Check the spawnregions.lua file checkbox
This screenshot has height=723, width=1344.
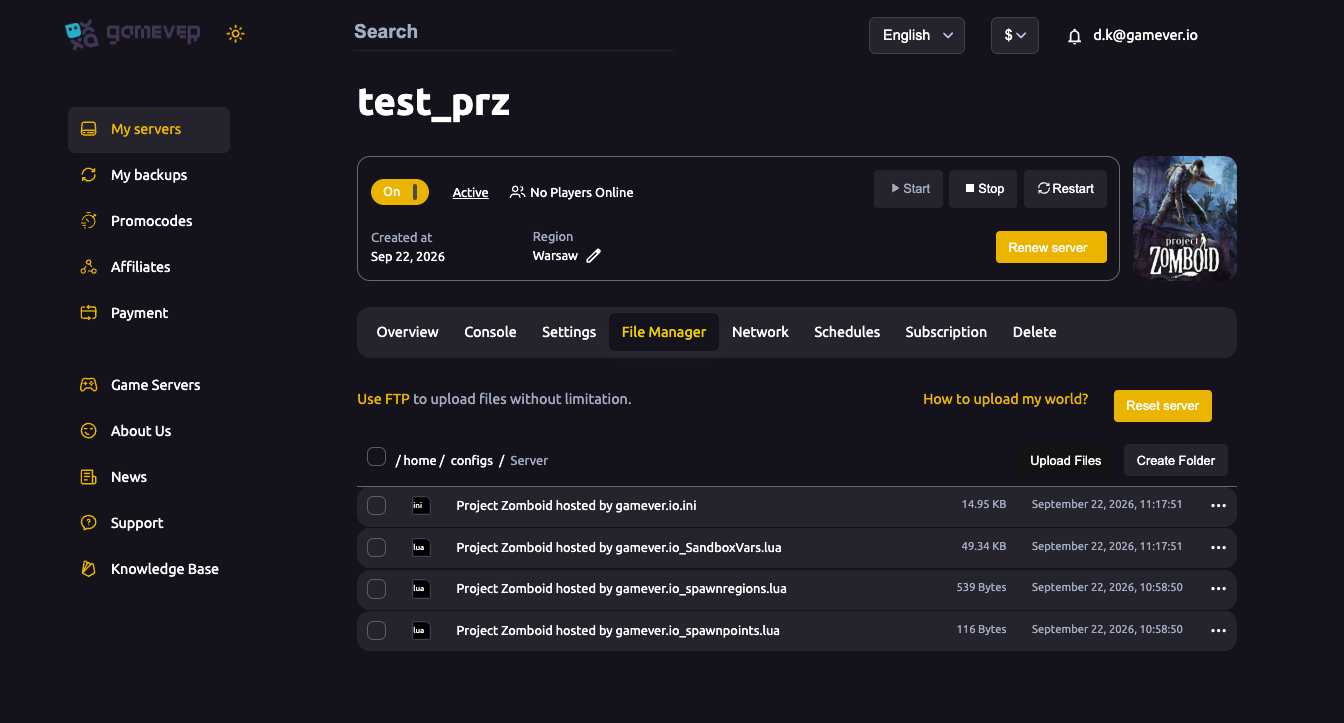click(x=377, y=589)
